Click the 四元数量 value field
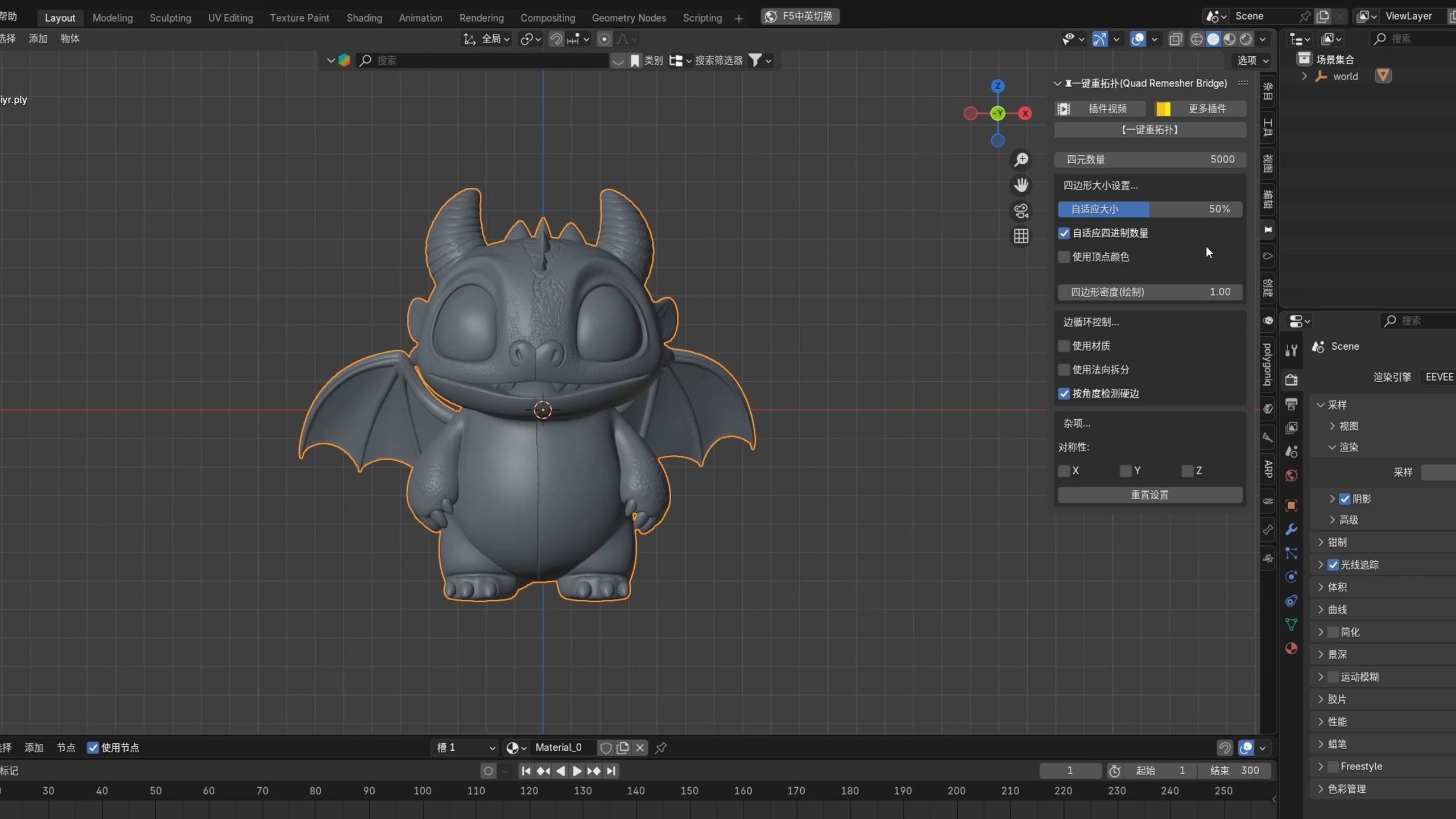This screenshot has height=819, width=1456. [x=1149, y=159]
